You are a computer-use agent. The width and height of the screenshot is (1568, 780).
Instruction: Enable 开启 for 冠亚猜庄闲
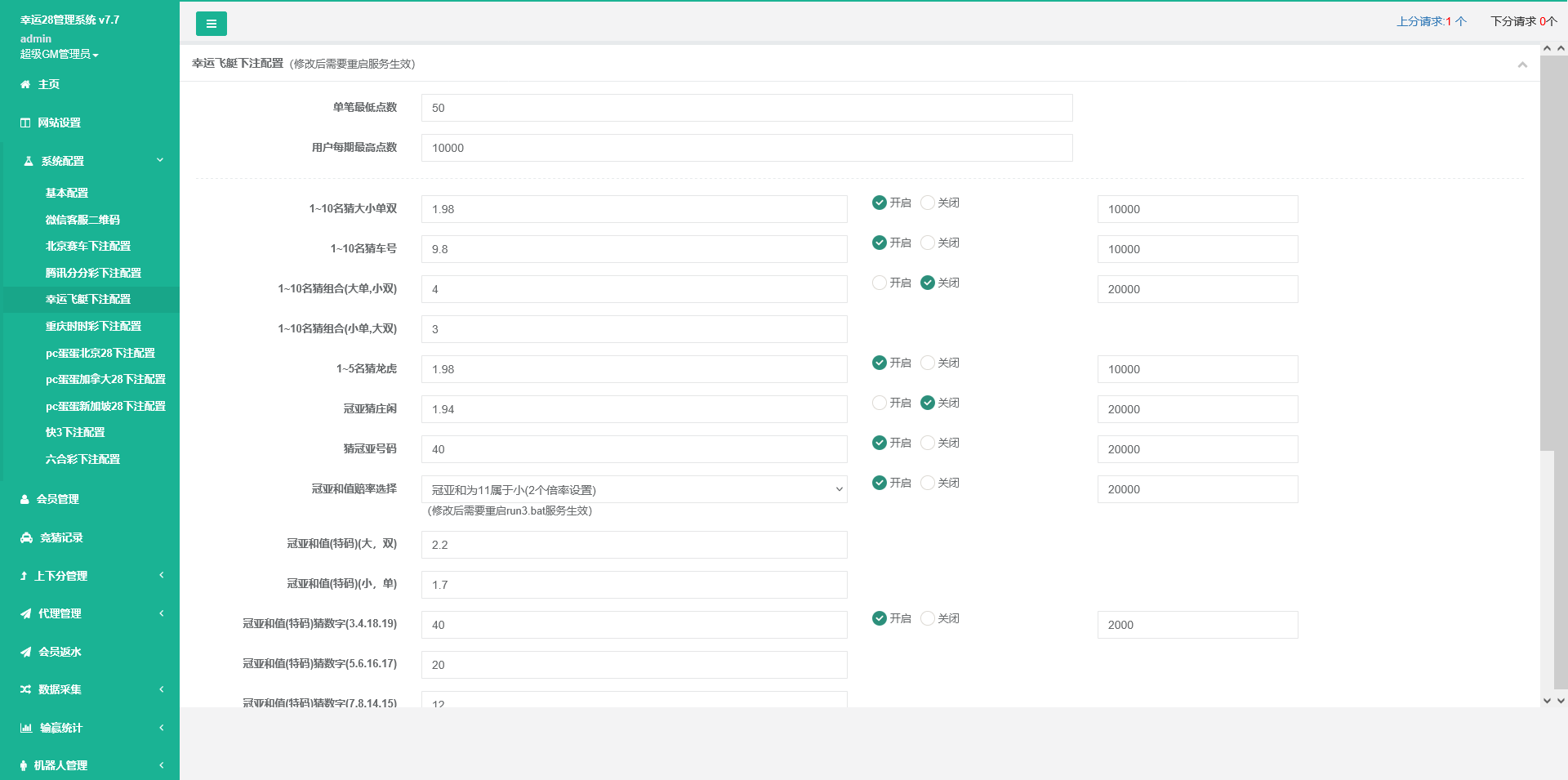(880, 403)
